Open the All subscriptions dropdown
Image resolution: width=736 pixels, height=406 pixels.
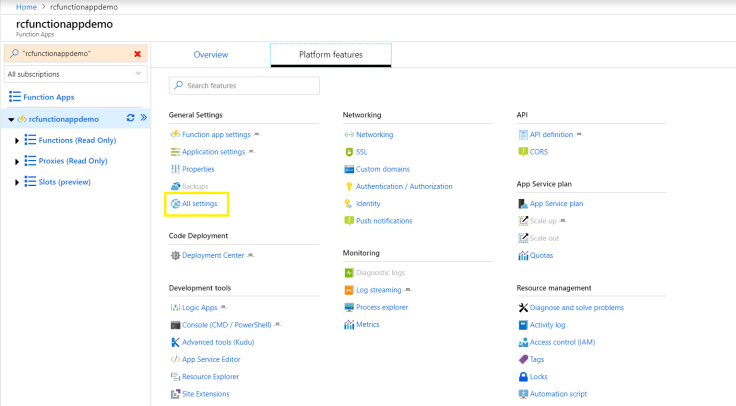click(x=76, y=74)
